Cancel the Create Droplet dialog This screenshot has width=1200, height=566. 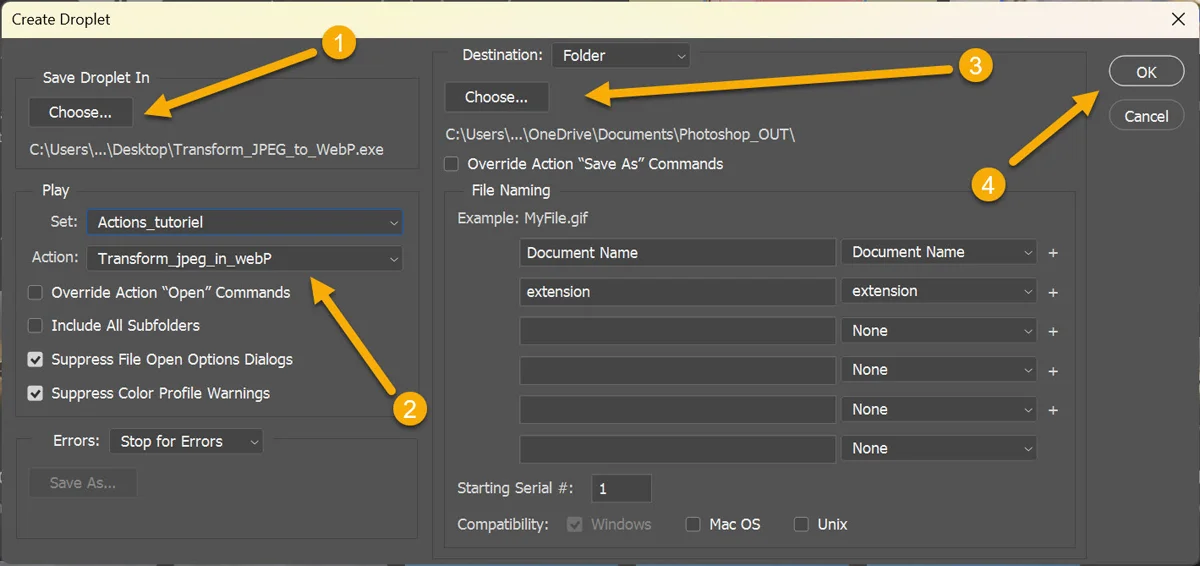1146,116
